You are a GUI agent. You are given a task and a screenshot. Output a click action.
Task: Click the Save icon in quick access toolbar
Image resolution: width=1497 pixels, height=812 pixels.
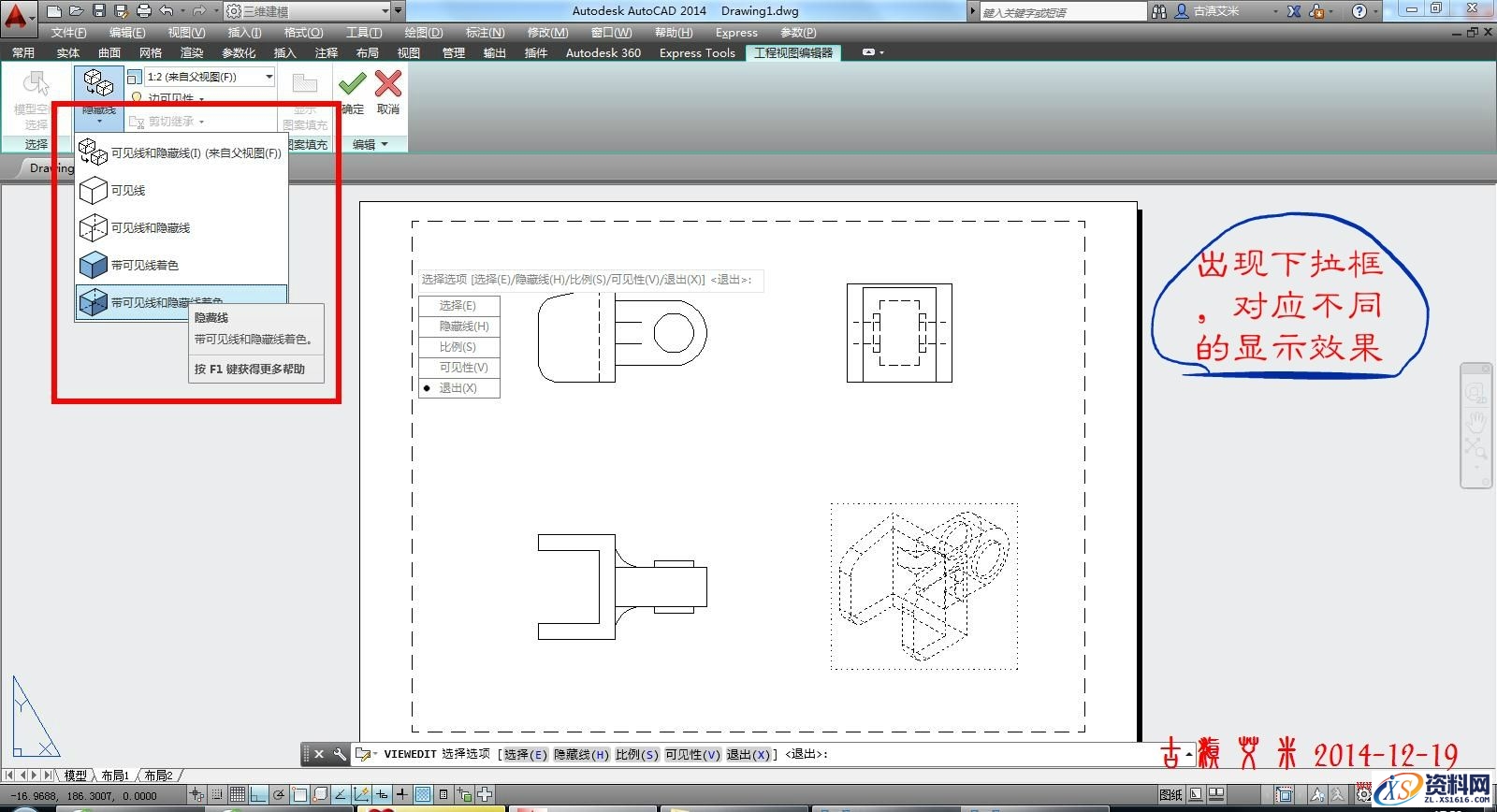coord(99,11)
